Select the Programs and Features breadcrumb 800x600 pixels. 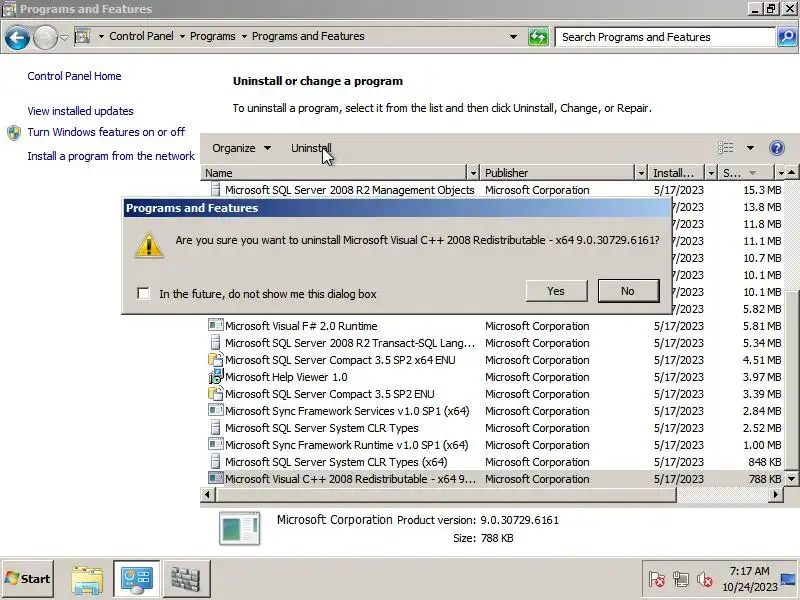coord(308,36)
